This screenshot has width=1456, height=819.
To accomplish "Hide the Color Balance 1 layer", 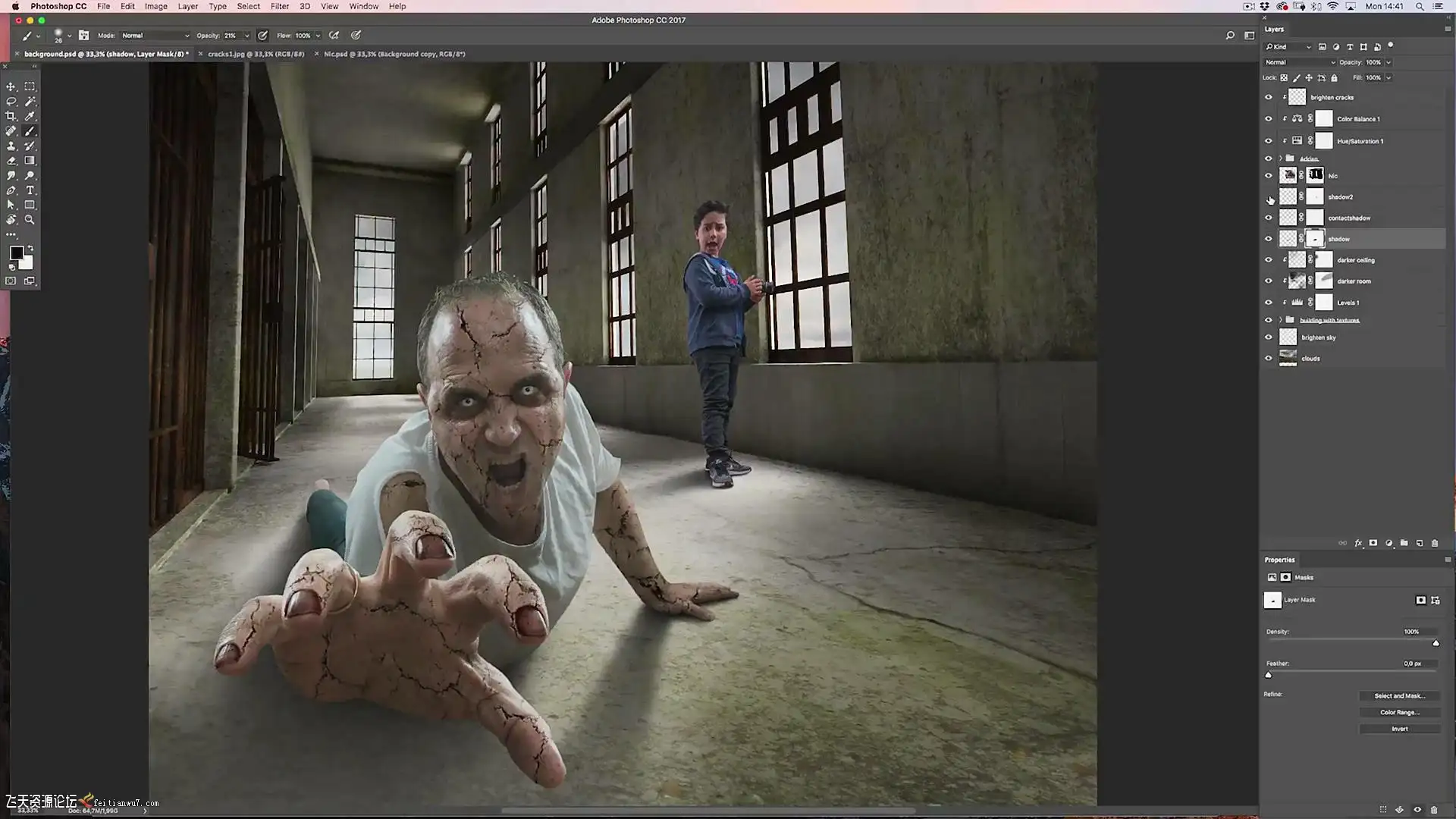I will tap(1268, 119).
